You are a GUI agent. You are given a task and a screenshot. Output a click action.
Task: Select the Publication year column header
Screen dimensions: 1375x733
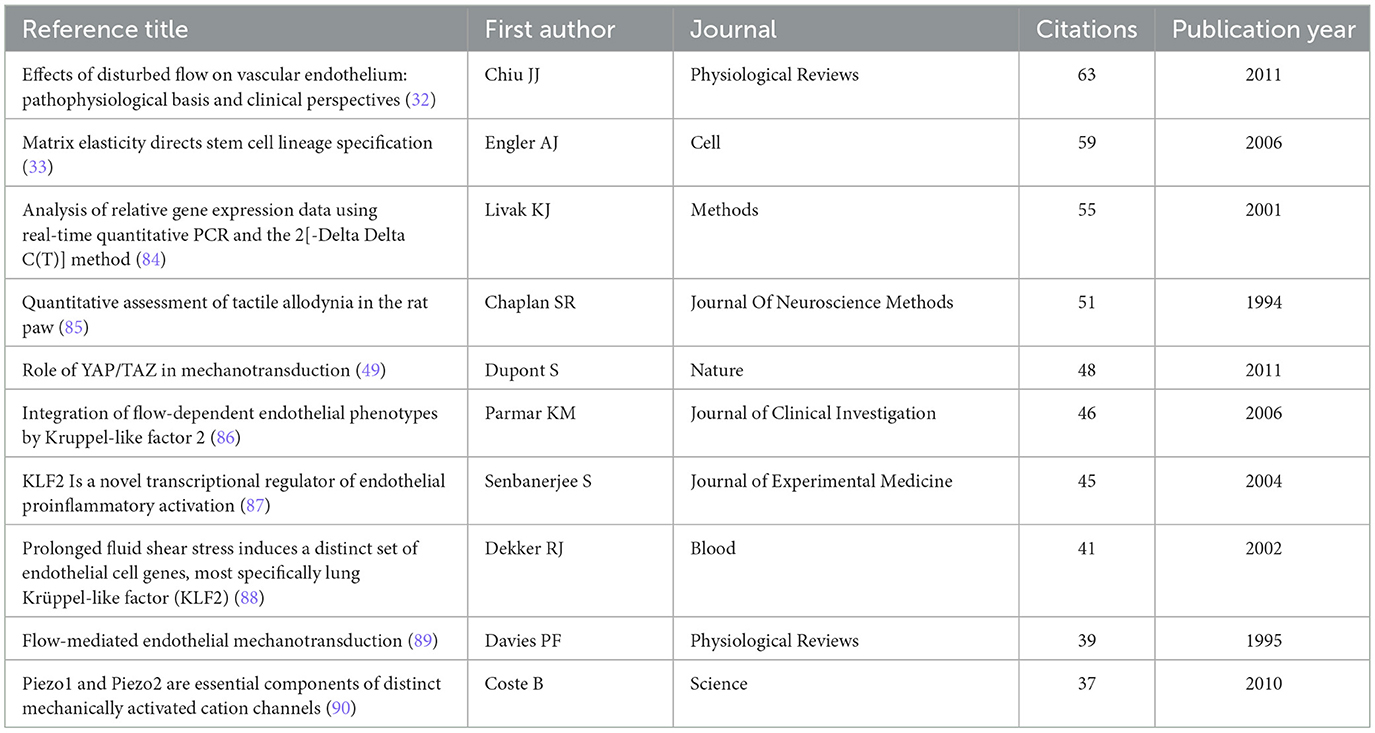(x=1263, y=29)
